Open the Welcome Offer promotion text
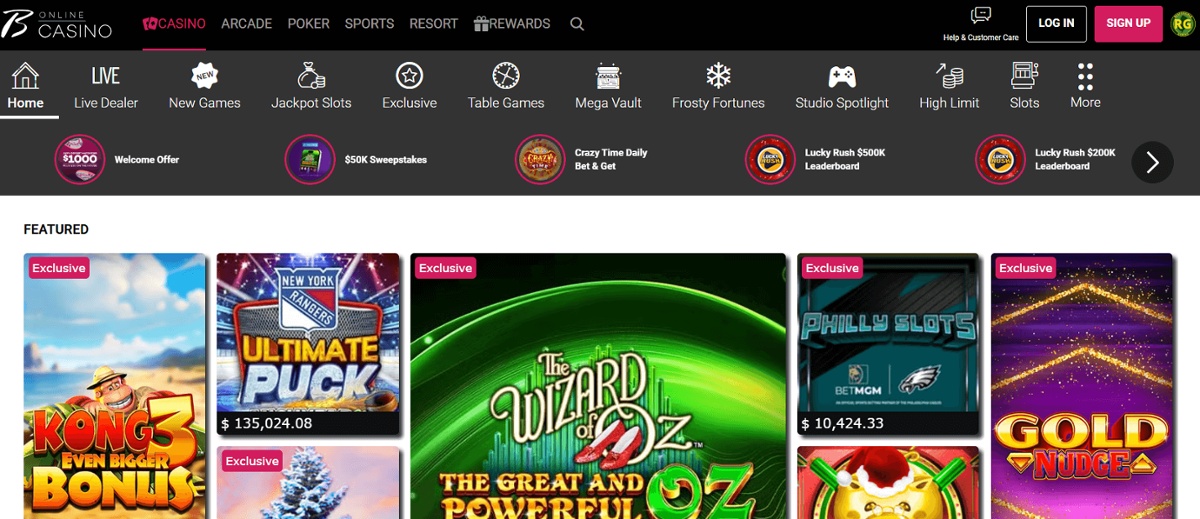This screenshot has height=519, width=1200. (x=147, y=160)
